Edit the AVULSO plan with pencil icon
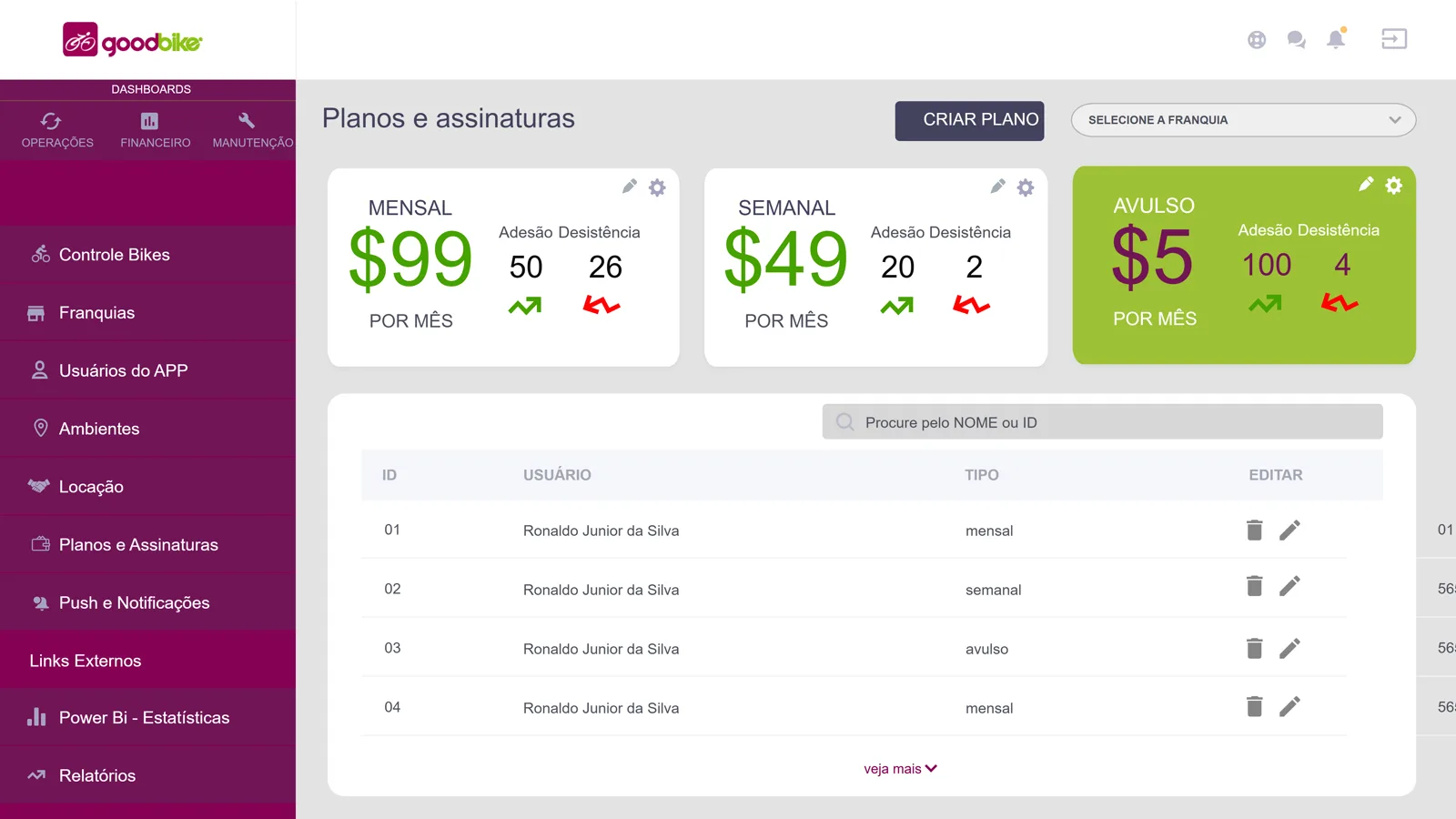 1366,185
